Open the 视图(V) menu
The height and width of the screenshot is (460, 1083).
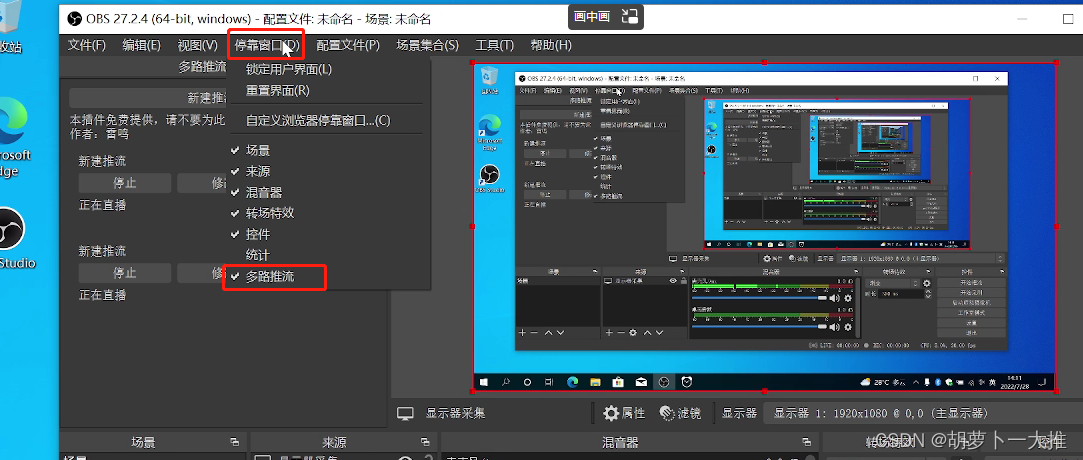coord(198,46)
